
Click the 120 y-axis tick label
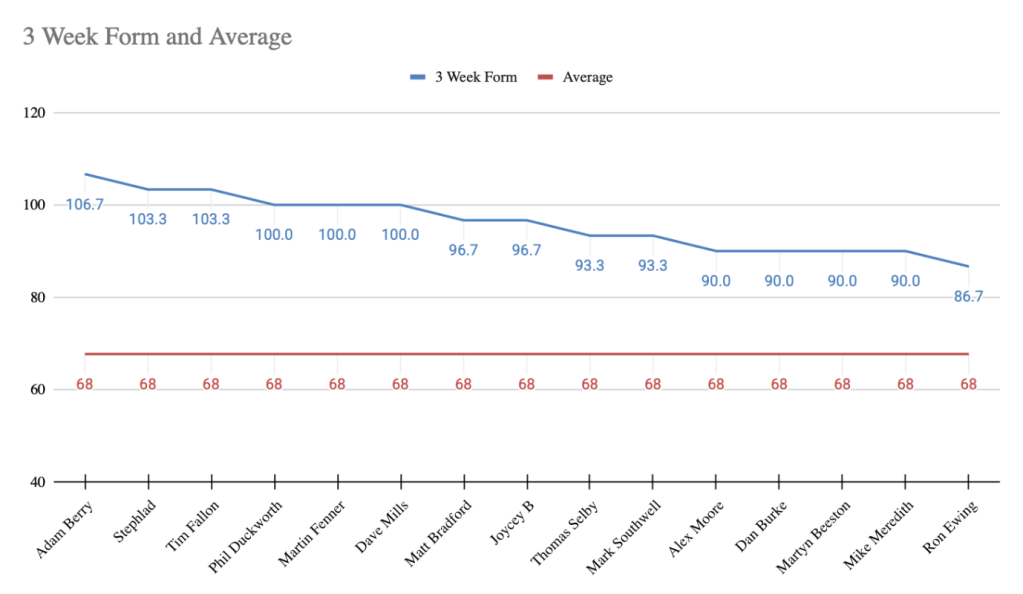[35, 113]
